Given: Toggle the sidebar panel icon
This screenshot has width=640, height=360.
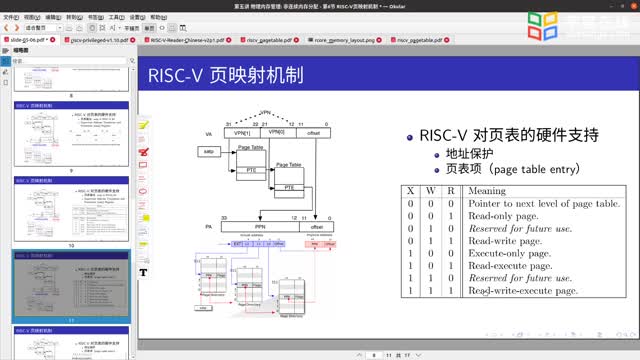Looking at the screenshot, I should [5, 51].
